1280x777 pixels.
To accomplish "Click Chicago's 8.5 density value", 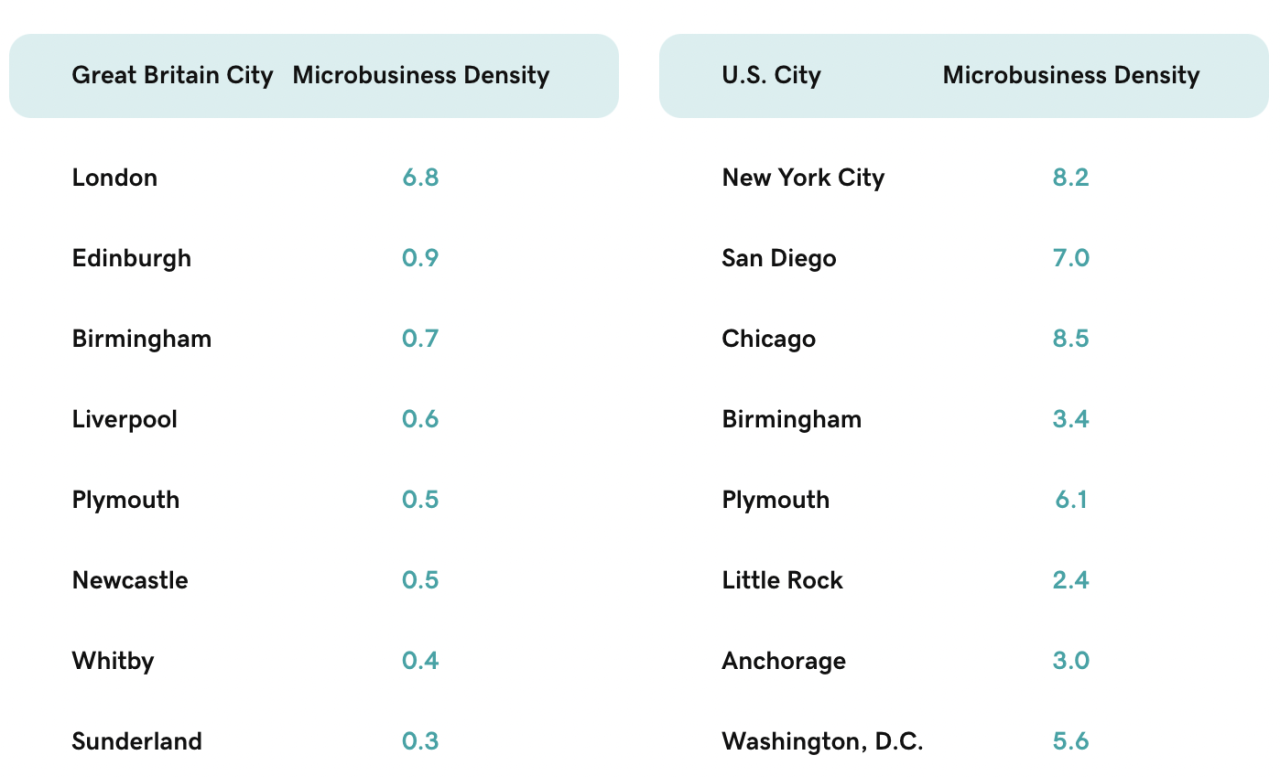I will [x=1071, y=339].
